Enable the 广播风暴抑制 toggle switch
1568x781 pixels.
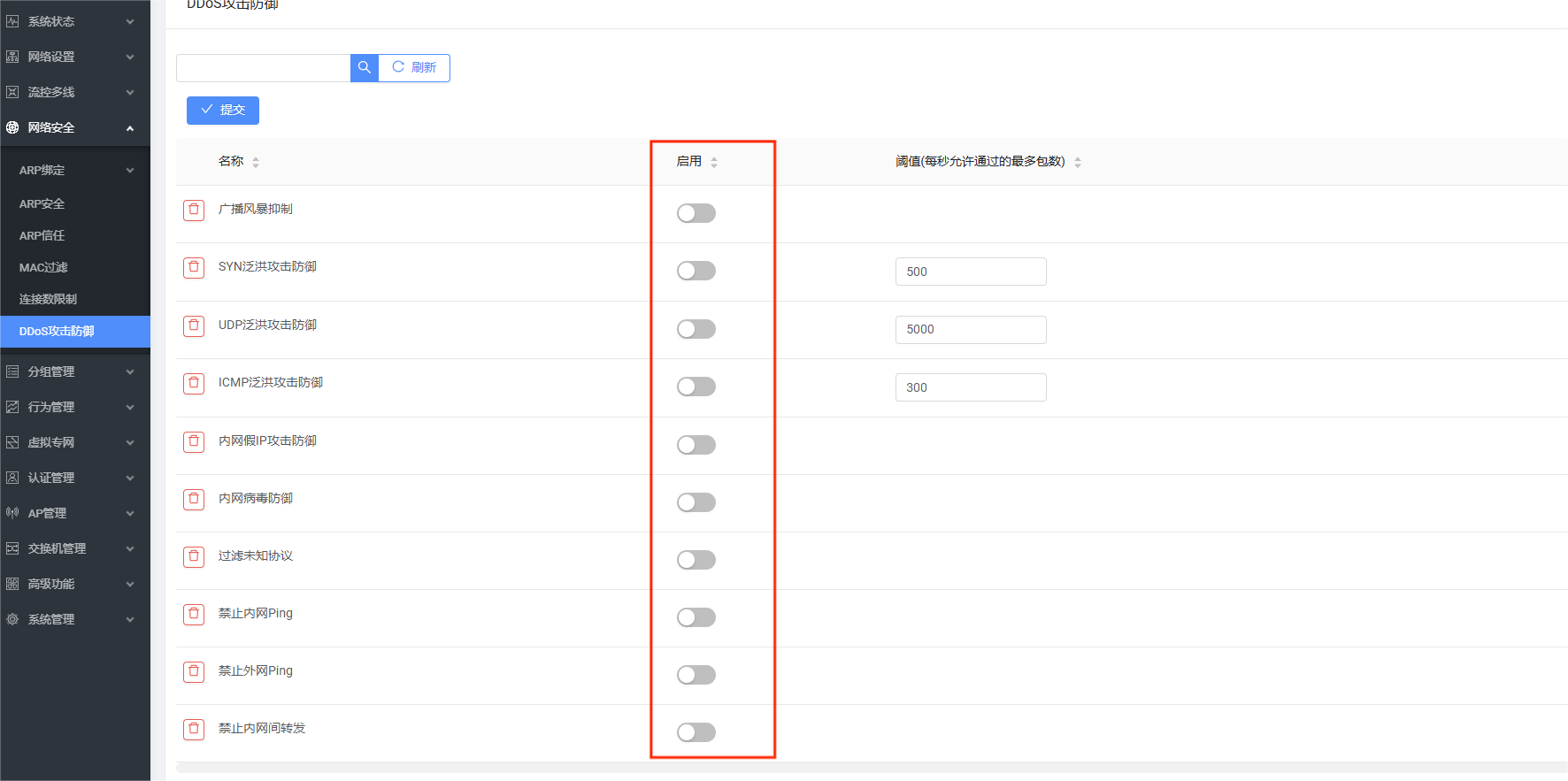[x=696, y=213]
